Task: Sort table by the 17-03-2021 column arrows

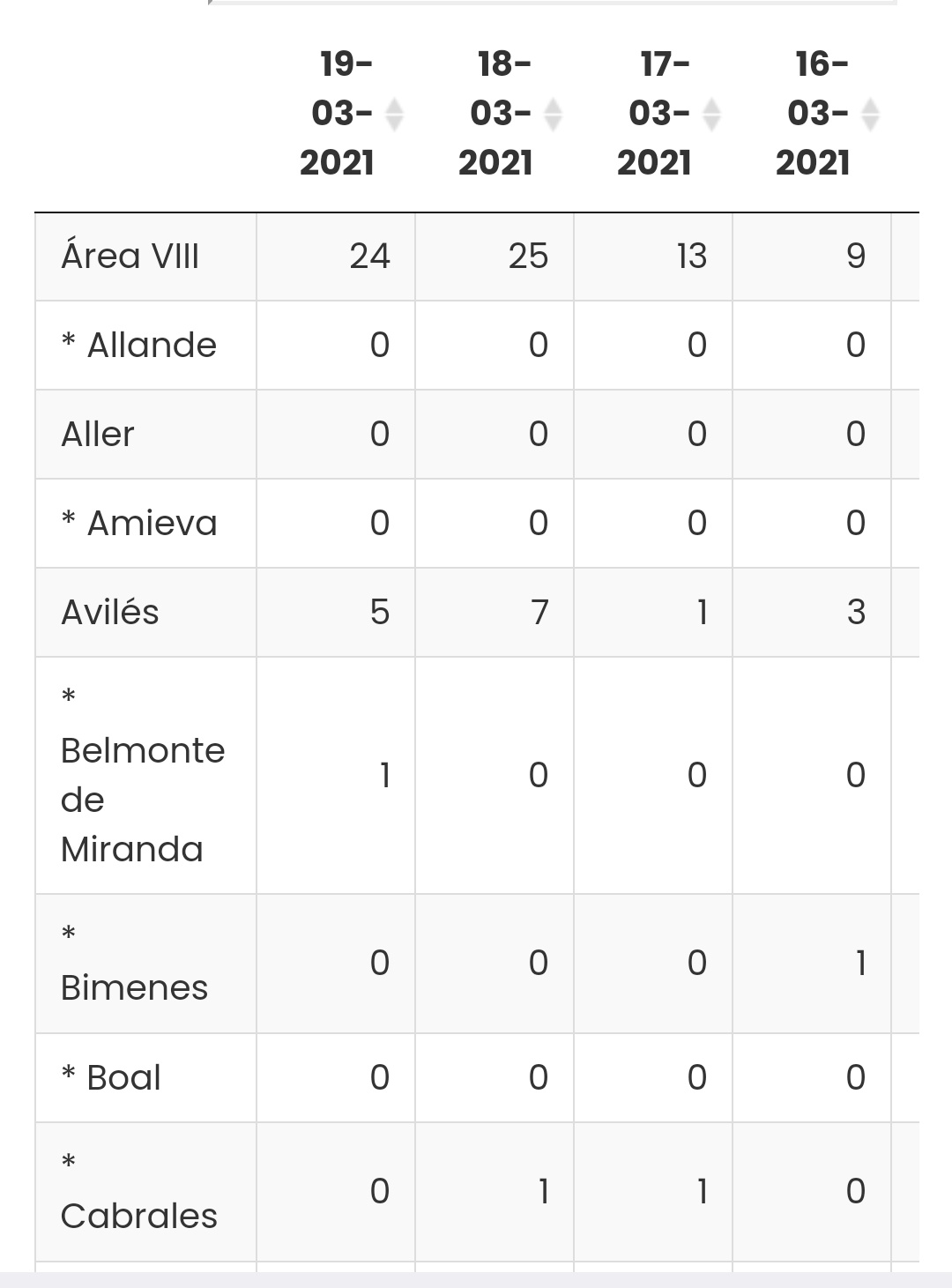Action: coord(711,114)
